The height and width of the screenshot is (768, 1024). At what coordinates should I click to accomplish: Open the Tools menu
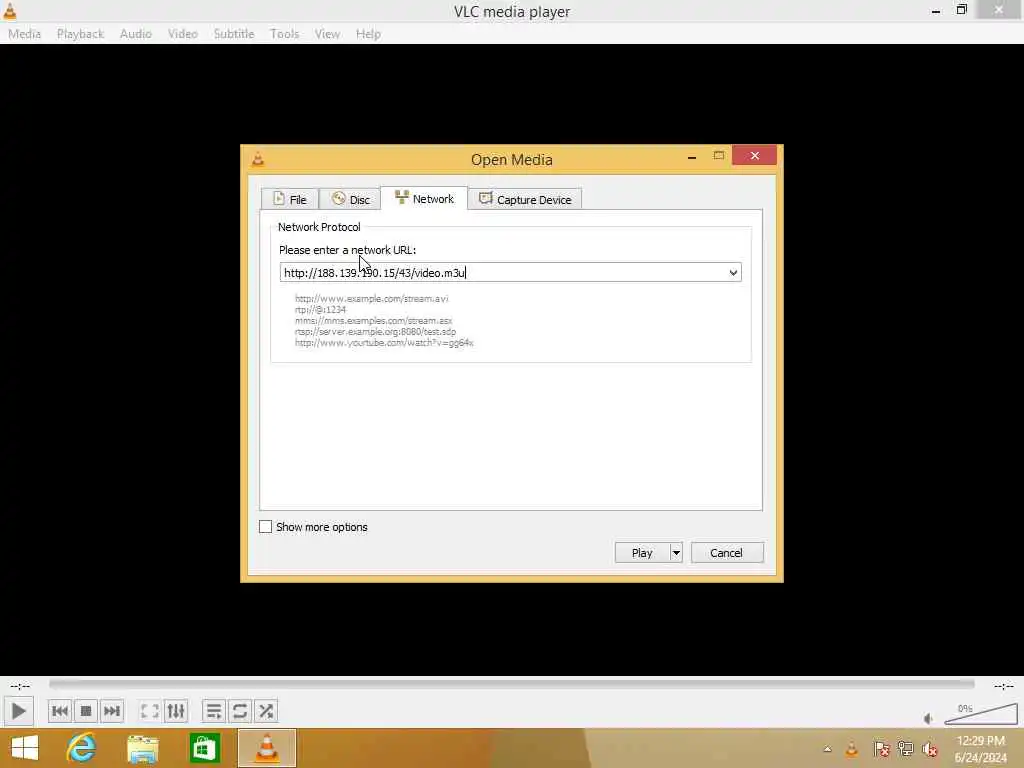pyautogui.click(x=285, y=34)
